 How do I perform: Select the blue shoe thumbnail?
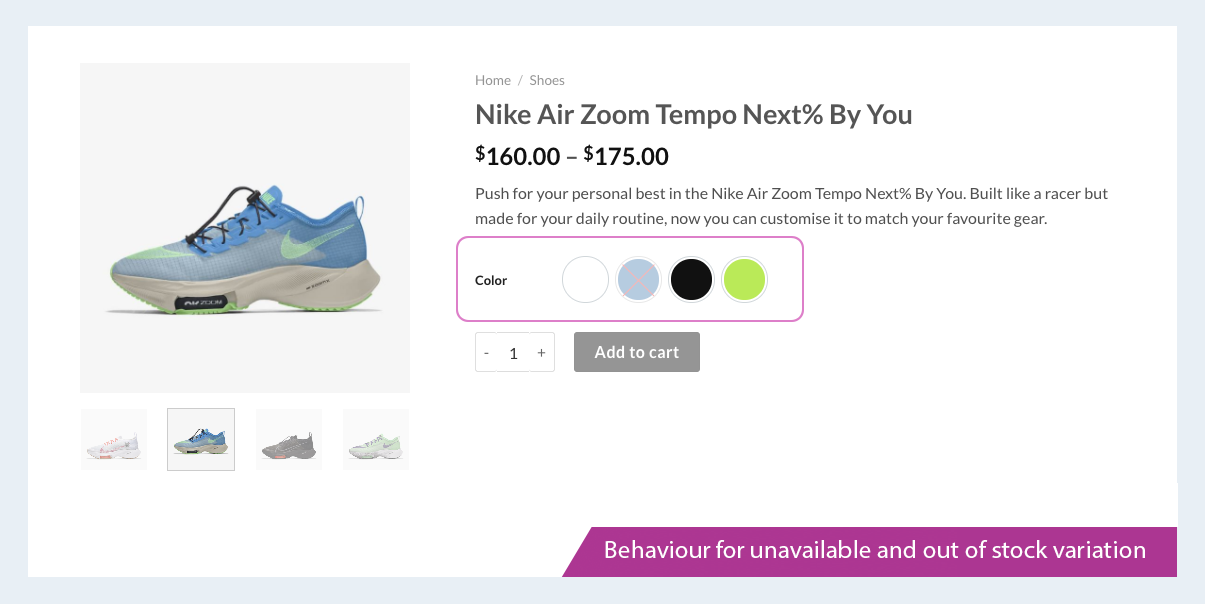point(201,440)
